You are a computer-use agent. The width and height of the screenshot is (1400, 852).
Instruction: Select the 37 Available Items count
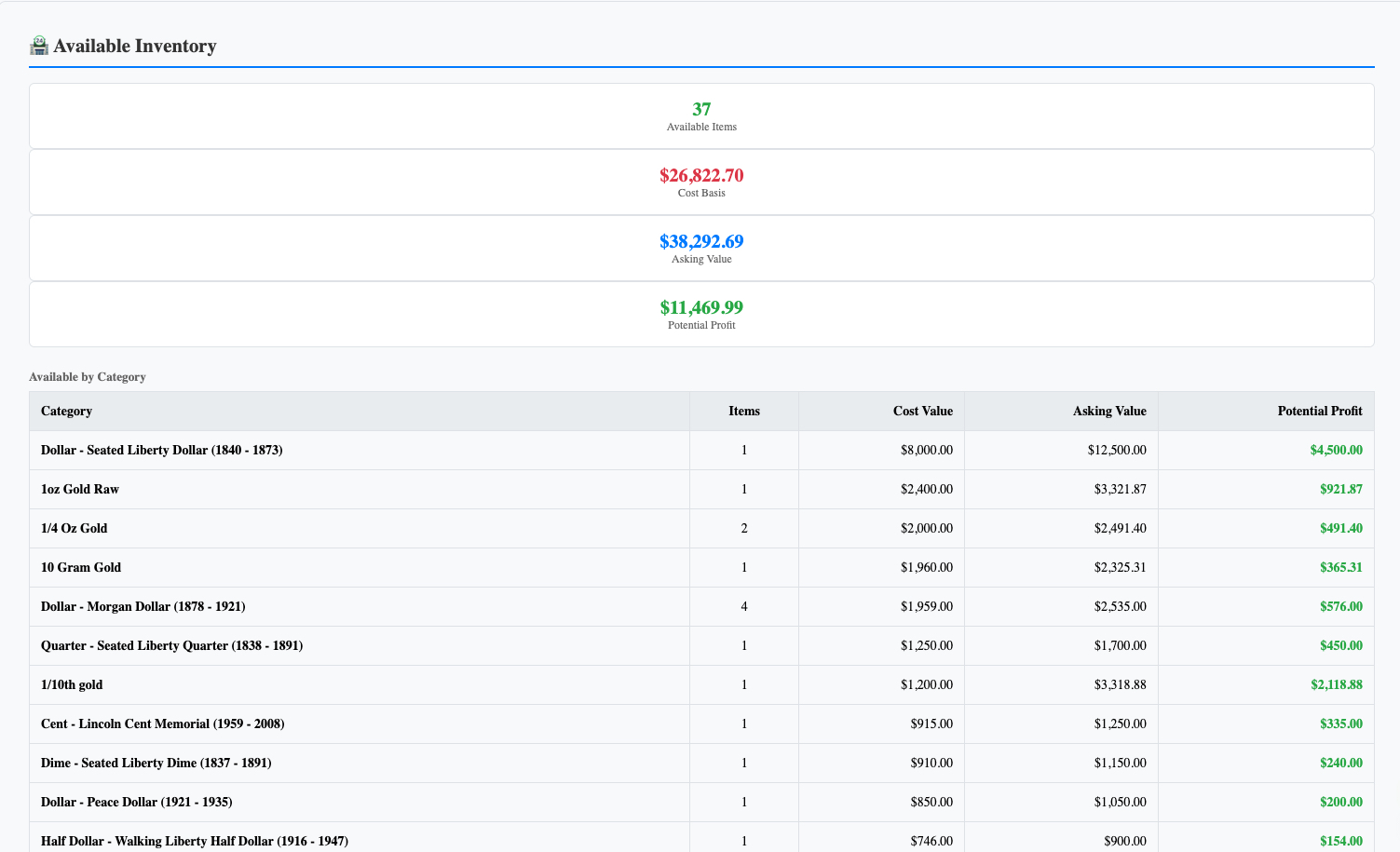point(701,109)
